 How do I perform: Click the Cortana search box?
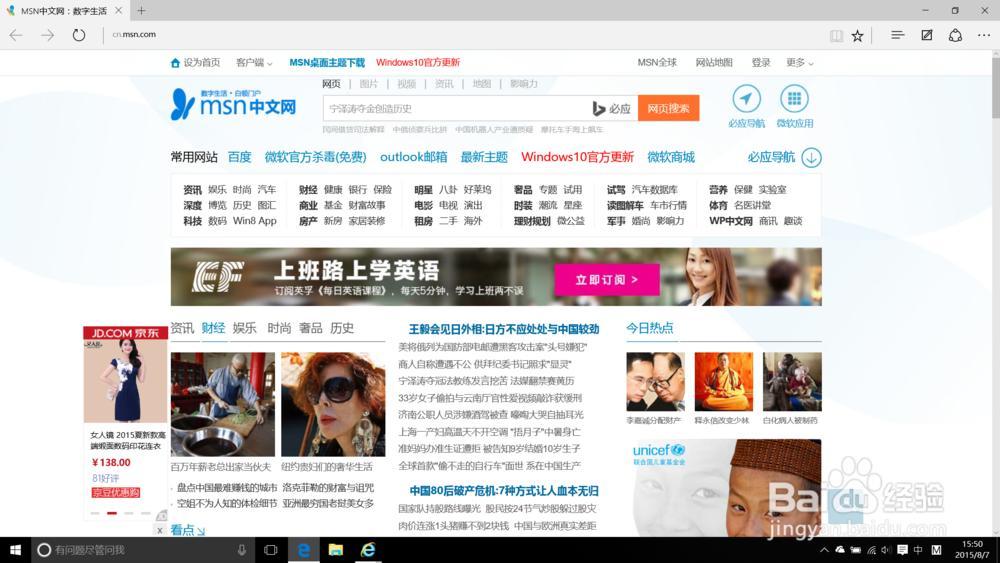[x=143, y=550]
